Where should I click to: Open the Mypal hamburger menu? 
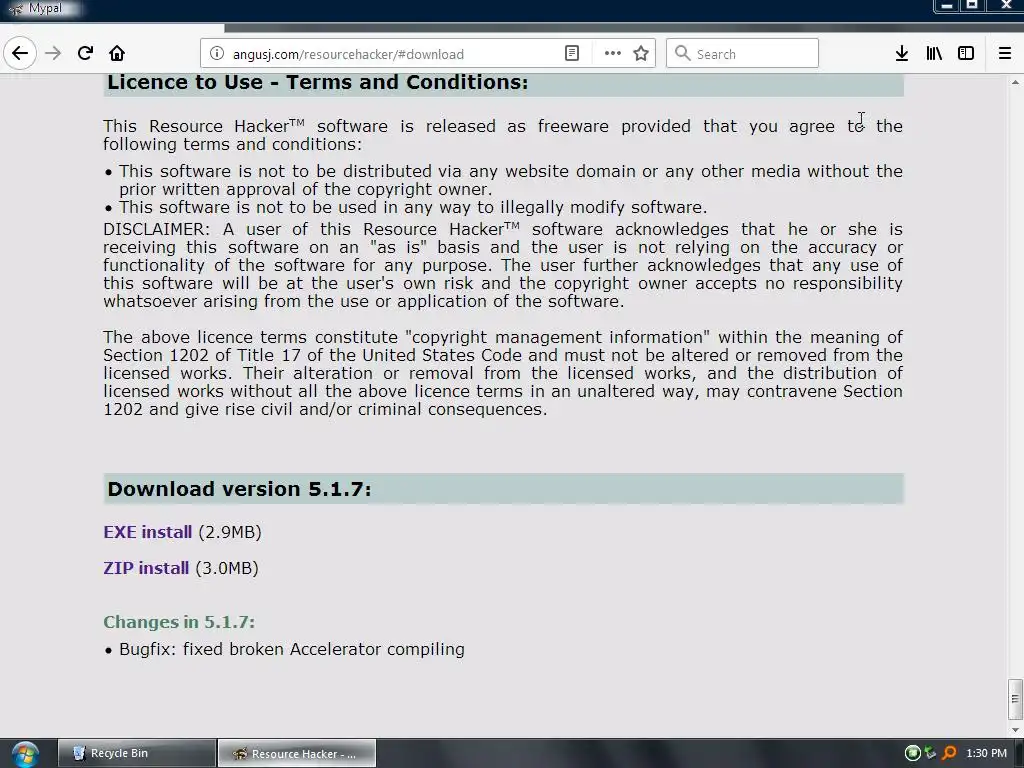click(x=1005, y=54)
